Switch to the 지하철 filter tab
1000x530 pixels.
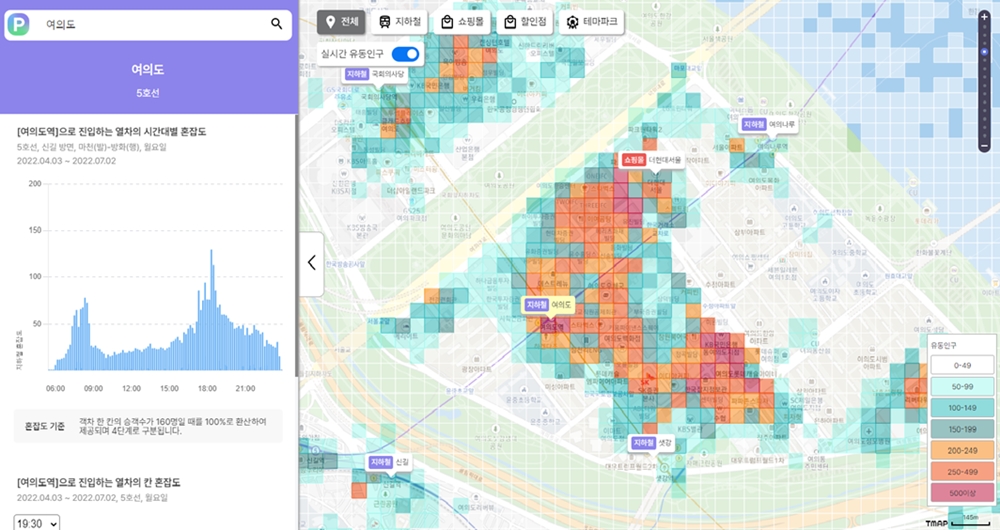pyautogui.click(x=399, y=22)
